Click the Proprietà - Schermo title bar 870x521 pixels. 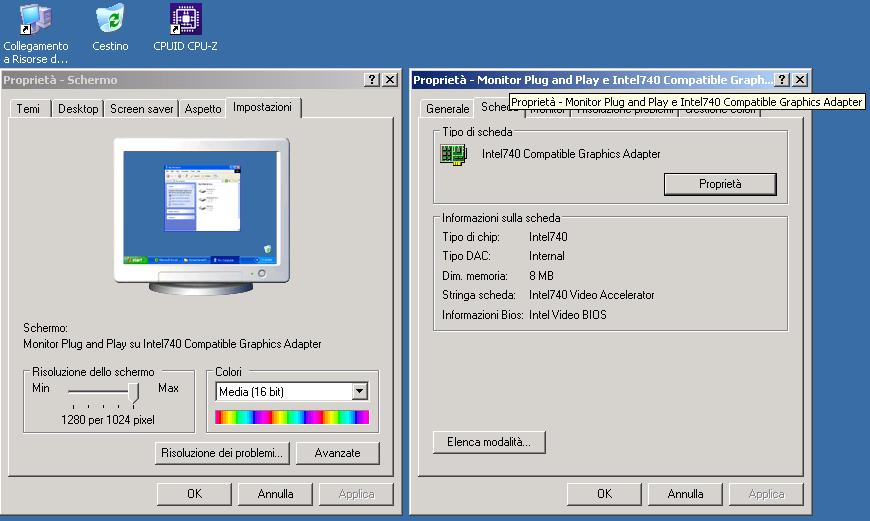click(x=183, y=80)
